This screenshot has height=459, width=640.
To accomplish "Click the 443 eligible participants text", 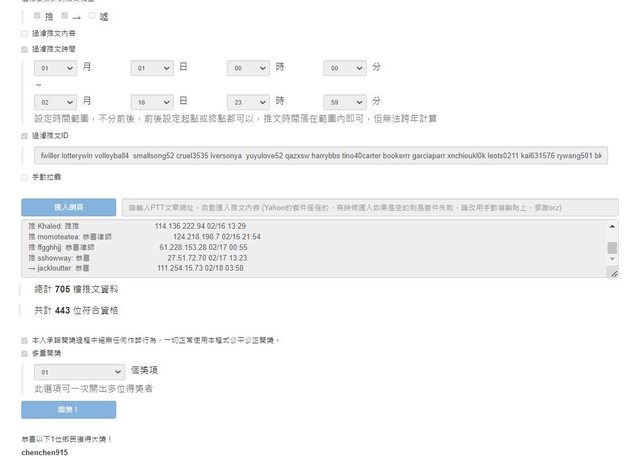I will 76,310.
